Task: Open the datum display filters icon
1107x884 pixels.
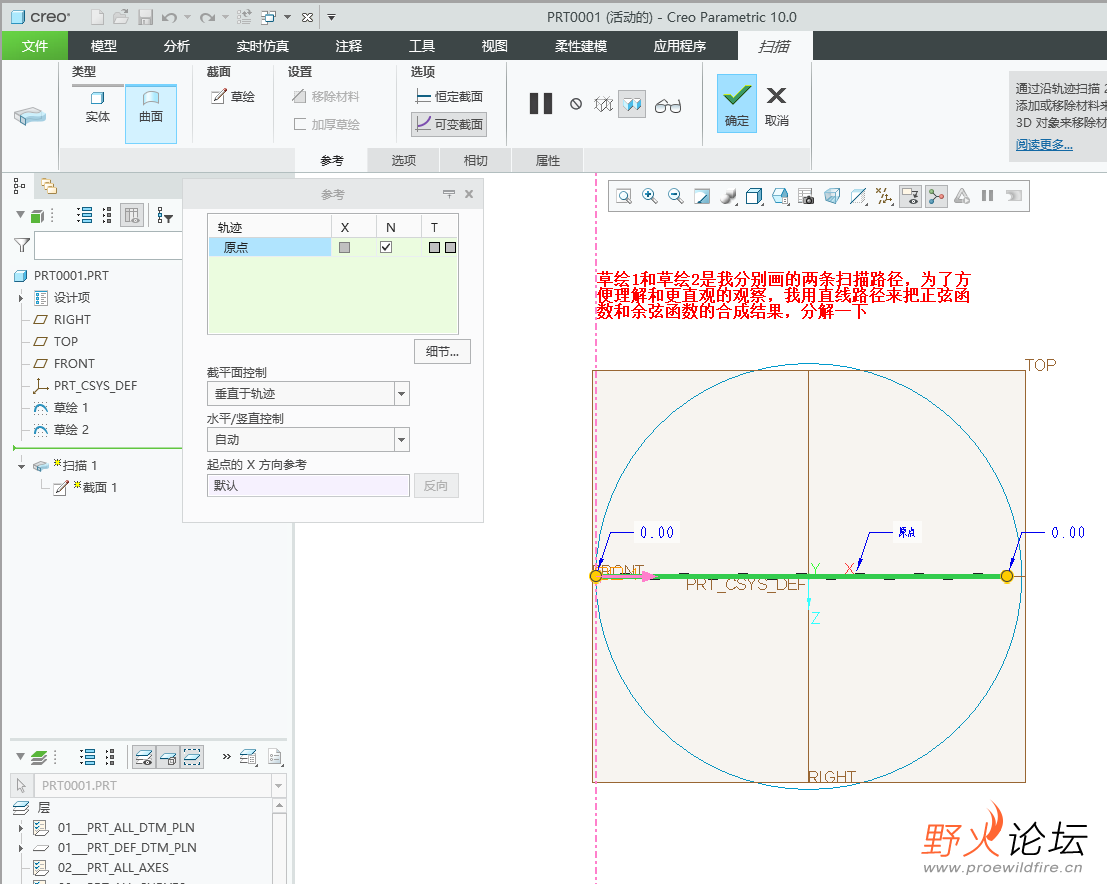Action: point(885,196)
